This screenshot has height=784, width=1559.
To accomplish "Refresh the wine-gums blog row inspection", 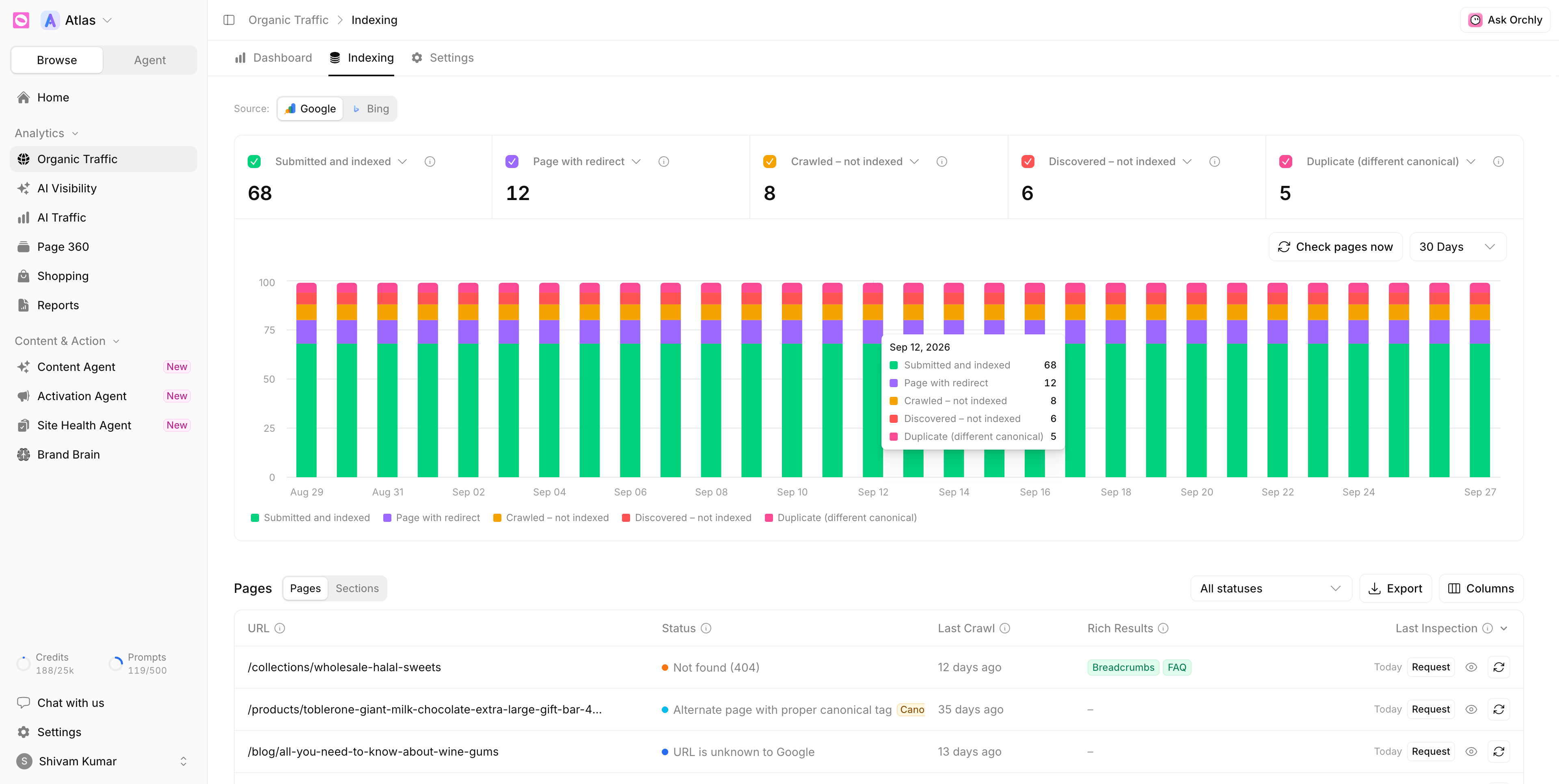I will click(x=1499, y=752).
